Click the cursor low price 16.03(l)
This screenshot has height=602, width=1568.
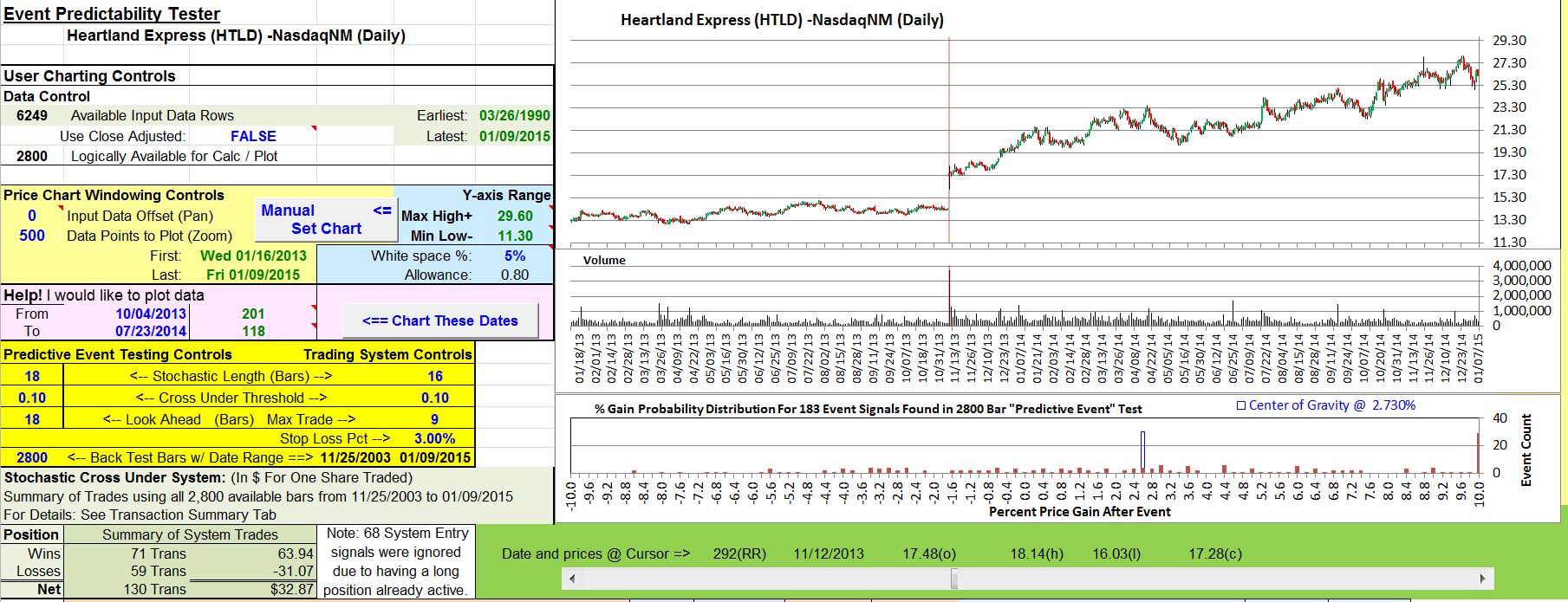[1116, 553]
